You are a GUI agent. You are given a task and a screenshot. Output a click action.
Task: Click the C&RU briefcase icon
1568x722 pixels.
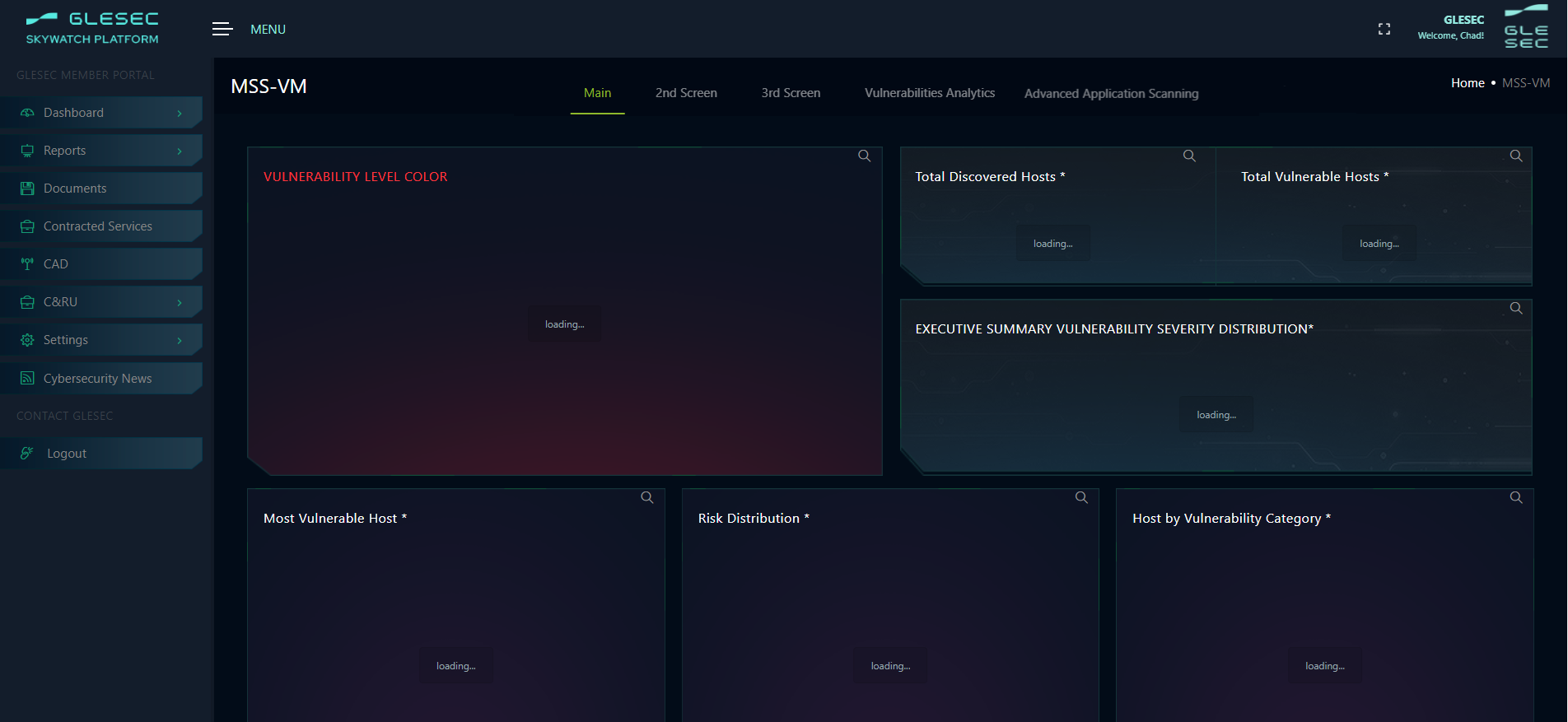click(x=27, y=302)
